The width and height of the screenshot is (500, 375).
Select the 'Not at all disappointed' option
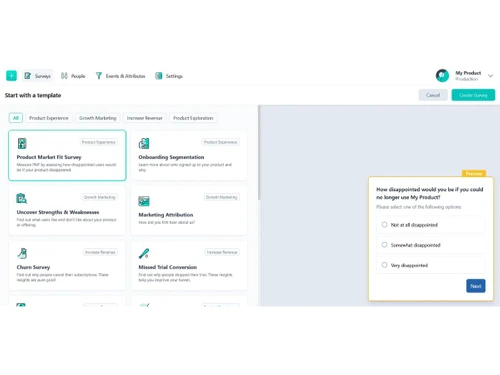coord(431,225)
